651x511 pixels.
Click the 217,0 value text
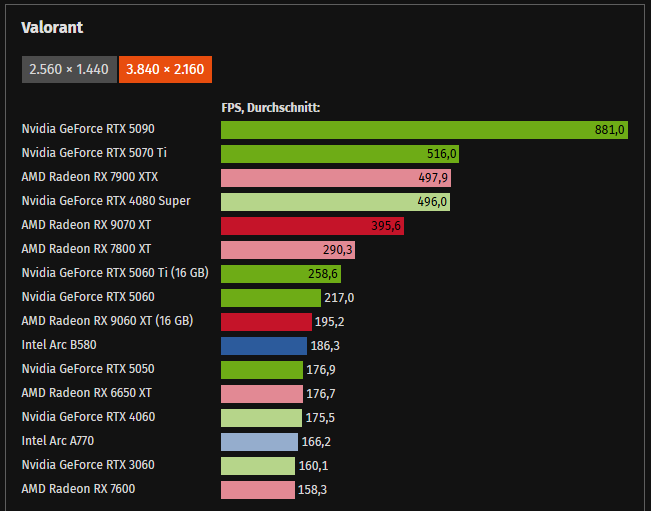tap(339, 298)
